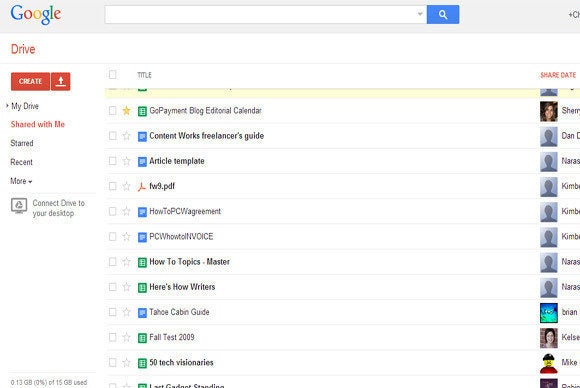Toggle the select-all checkbox next to TITLE
The image size is (580, 388).
[112, 75]
